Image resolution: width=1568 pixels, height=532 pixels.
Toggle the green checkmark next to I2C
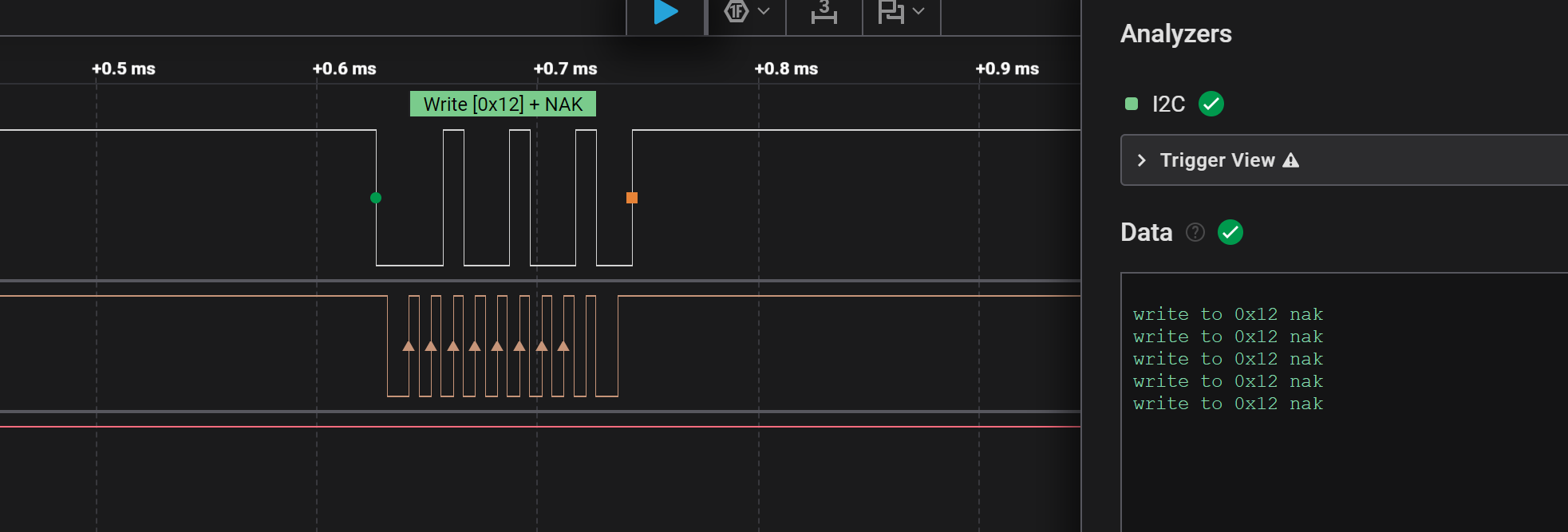pyautogui.click(x=1211, y=104)
